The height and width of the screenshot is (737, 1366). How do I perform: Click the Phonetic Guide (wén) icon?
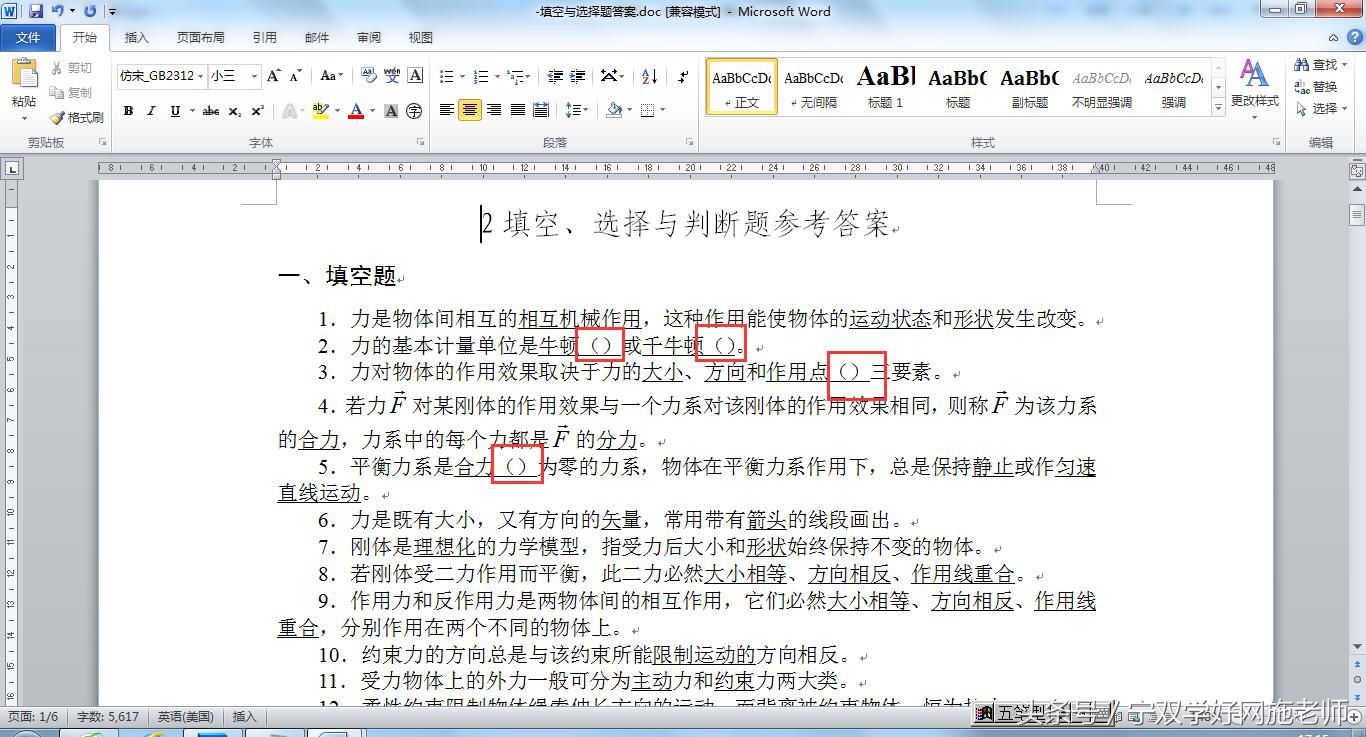click(x=392, y=76)
